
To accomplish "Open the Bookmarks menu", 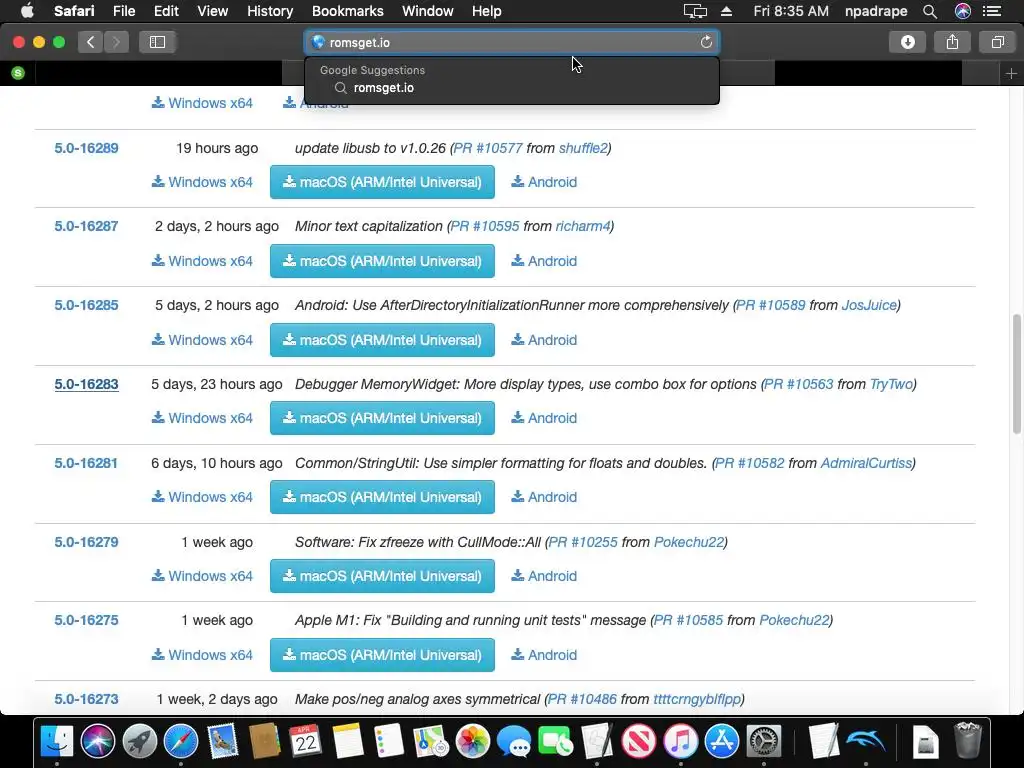I will point(347,11).
